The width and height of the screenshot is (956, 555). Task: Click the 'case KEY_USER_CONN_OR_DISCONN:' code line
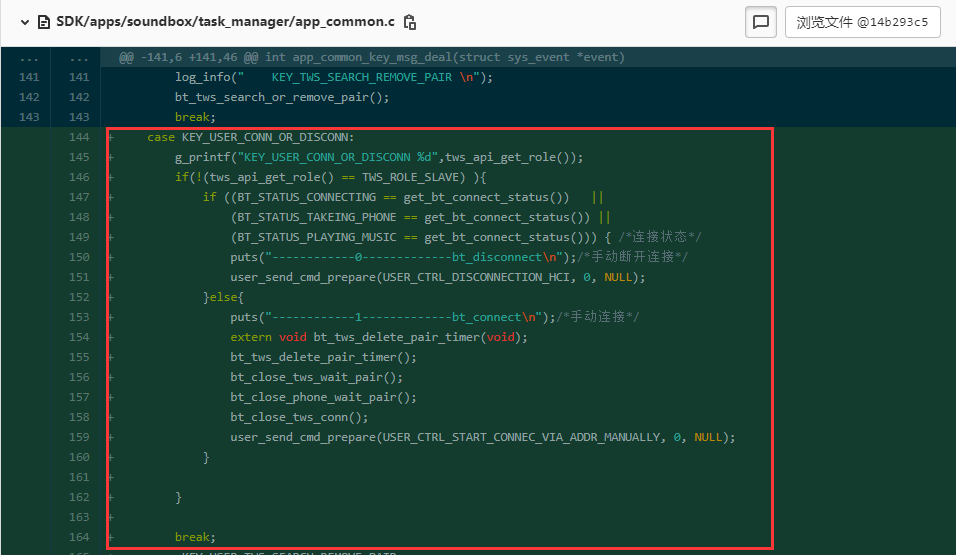251,137
